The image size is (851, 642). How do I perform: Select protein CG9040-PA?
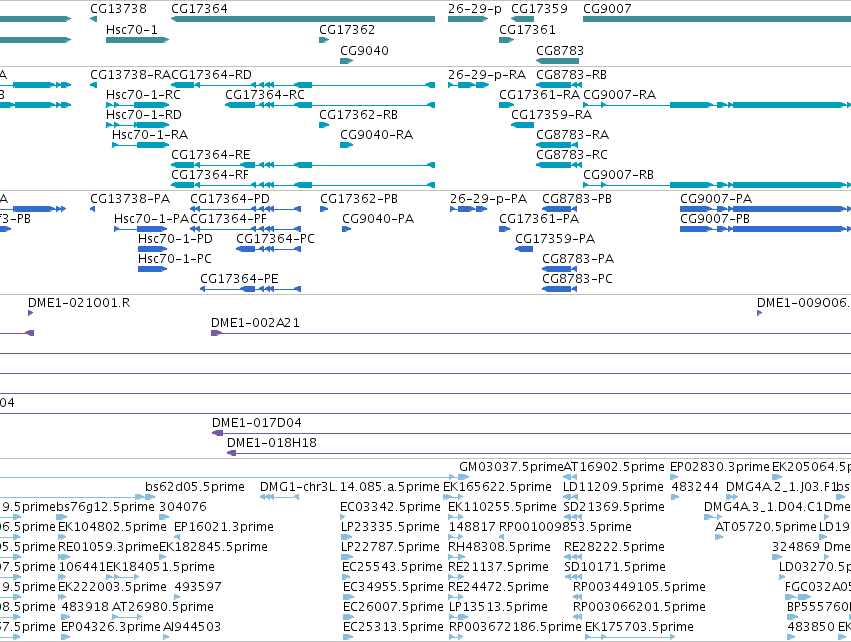[346, 229]
